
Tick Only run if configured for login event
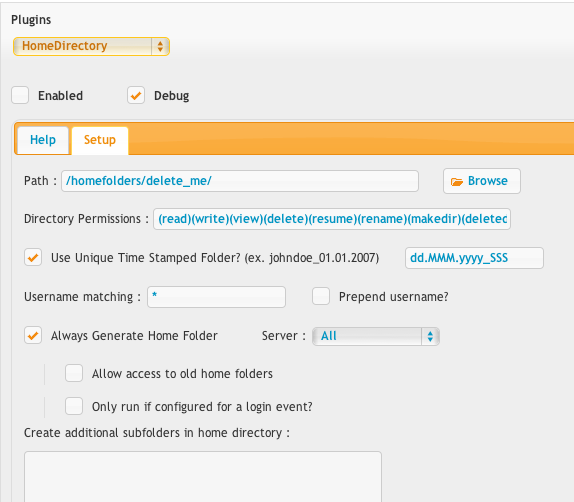coord(74,406)
